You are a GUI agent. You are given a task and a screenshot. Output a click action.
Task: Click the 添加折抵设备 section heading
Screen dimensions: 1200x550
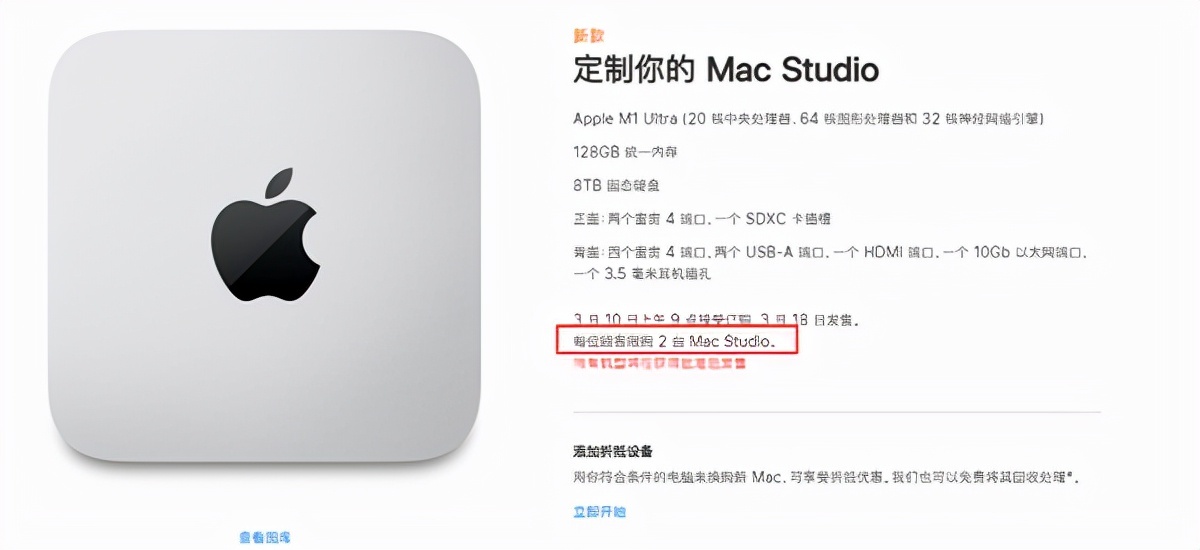coord(613,453)
